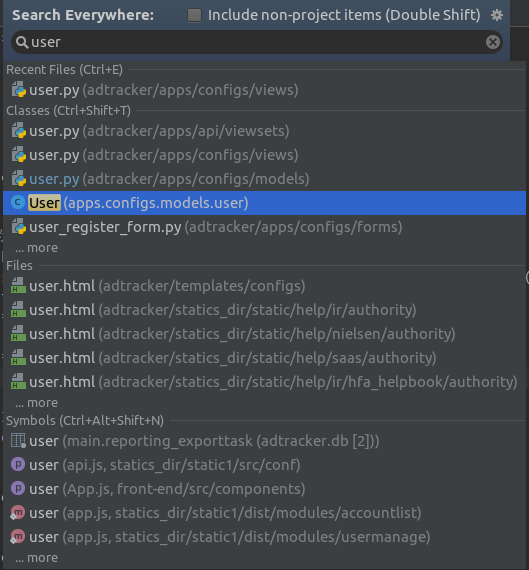Click the magnifying glass search icon

point(21,42)
